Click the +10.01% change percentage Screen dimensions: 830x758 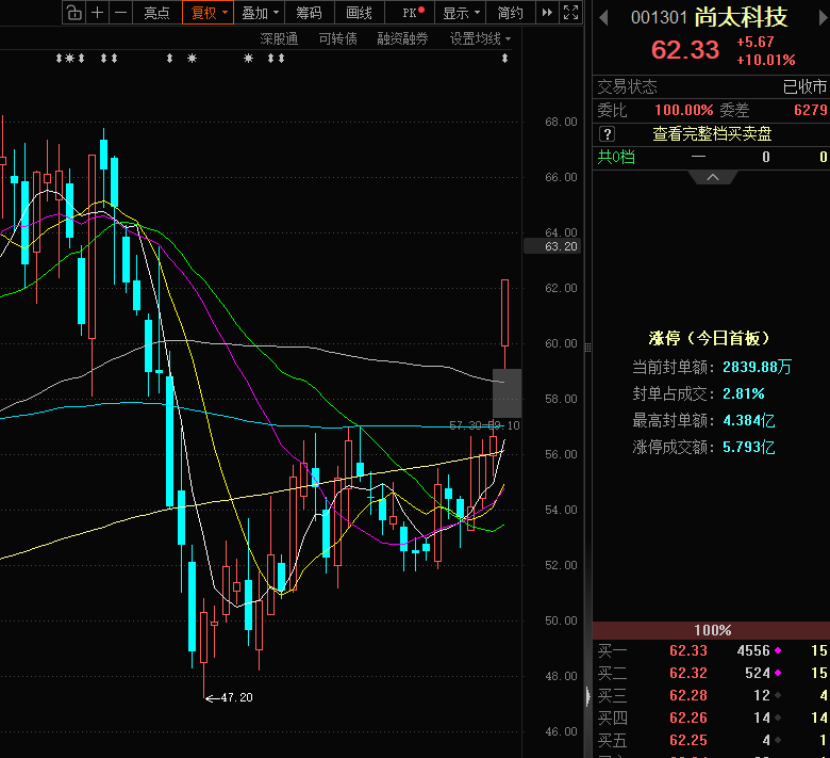point(766,60)
